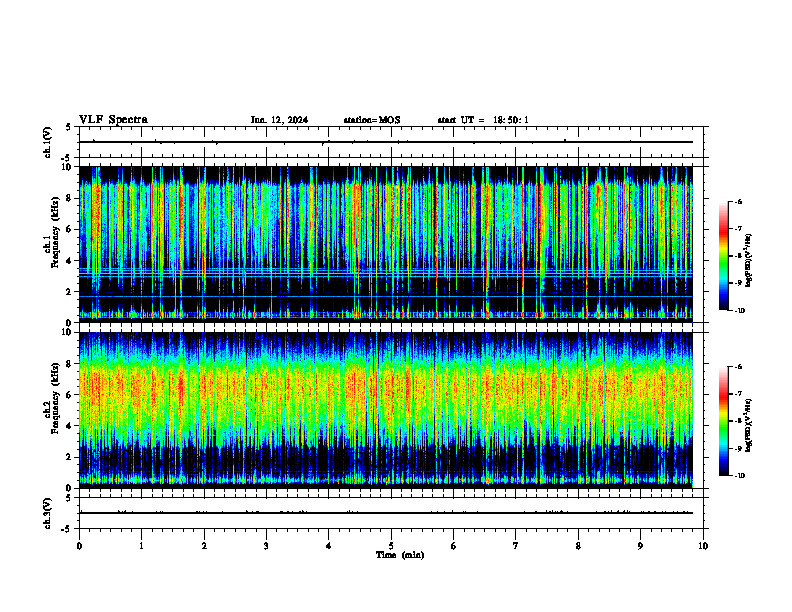Viewport: 792px width, 612px height.
Task: Click the date text "Jan. 12, 2024"
Action: pos(279,120)
